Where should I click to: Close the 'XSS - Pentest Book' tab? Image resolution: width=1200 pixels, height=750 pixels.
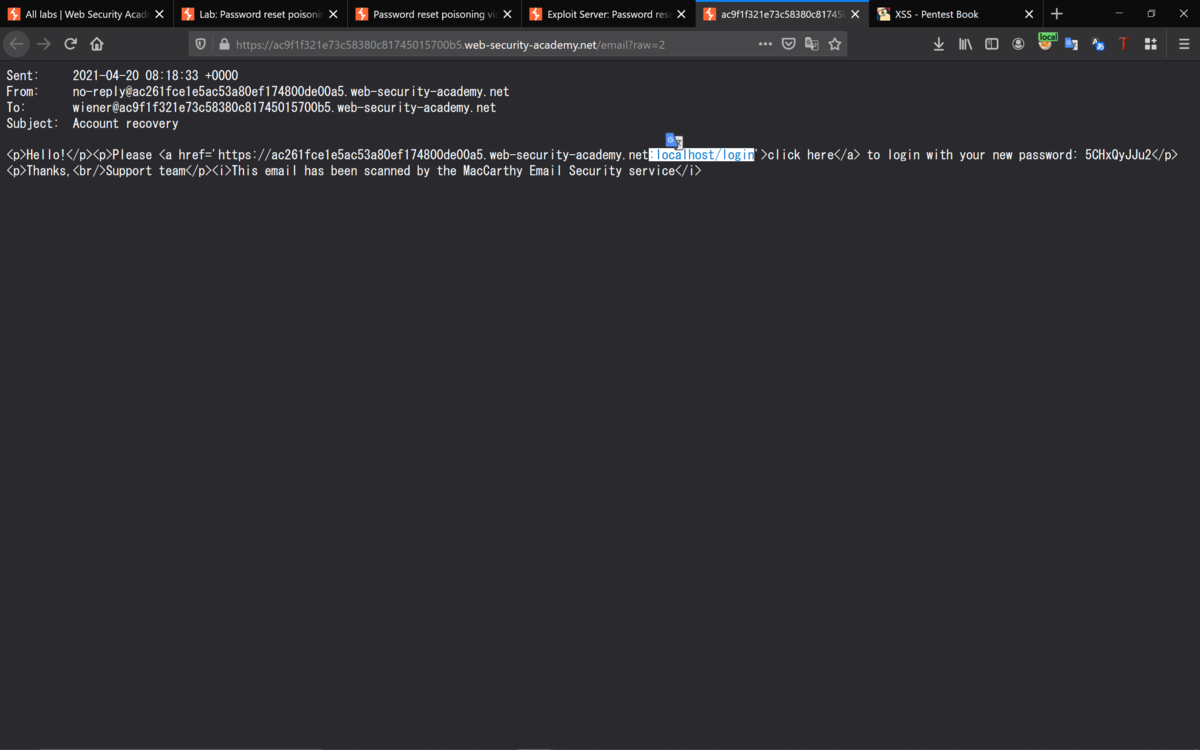click(x=1029, y=14)
